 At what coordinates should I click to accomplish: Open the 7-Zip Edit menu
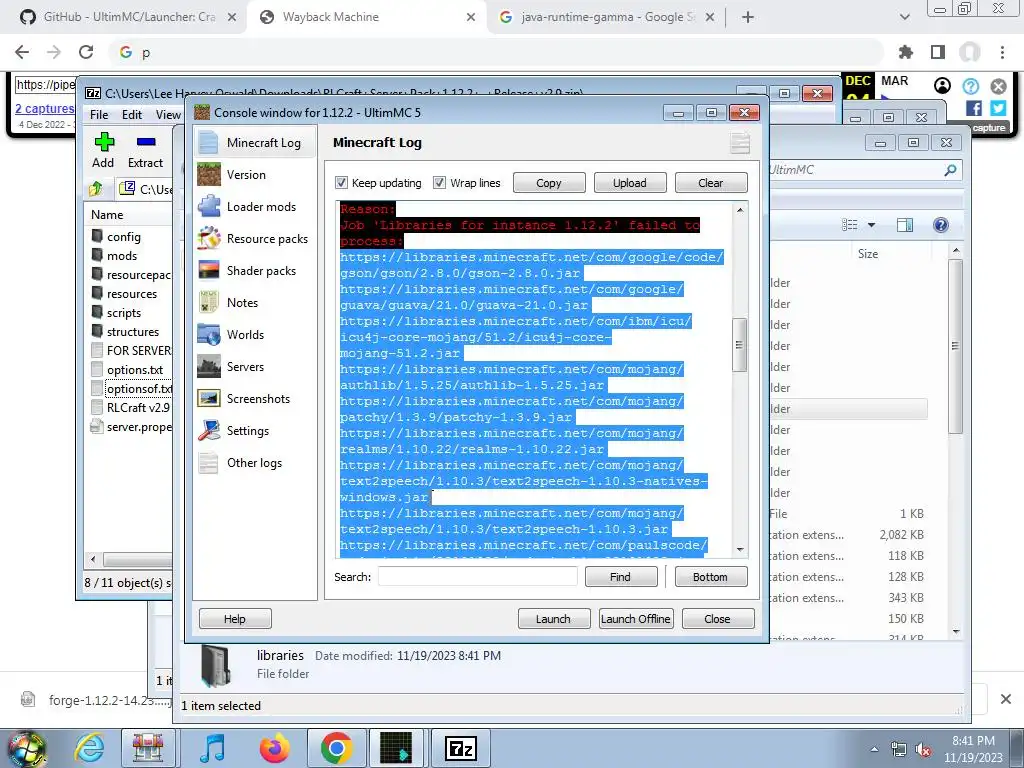coord(131,114)
